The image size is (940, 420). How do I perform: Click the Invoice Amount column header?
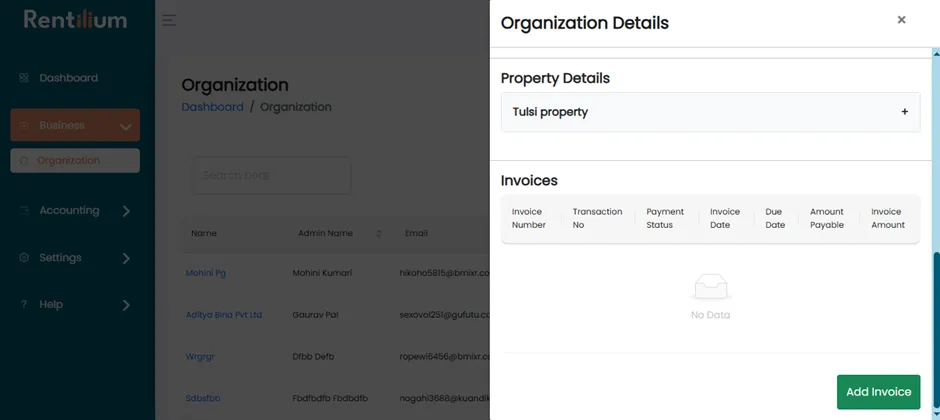[888, 219]
